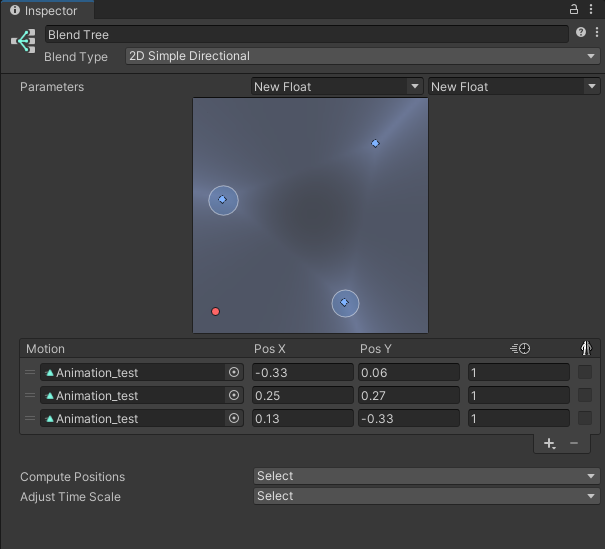This screenshot has width=605, height=549.
Task: Open the Compute Positions dropdown
Action: click(426, 476)
